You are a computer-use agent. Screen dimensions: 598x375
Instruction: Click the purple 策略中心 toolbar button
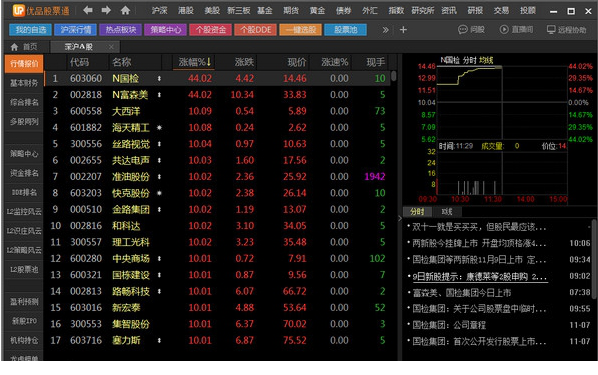(x=166, y=29)
